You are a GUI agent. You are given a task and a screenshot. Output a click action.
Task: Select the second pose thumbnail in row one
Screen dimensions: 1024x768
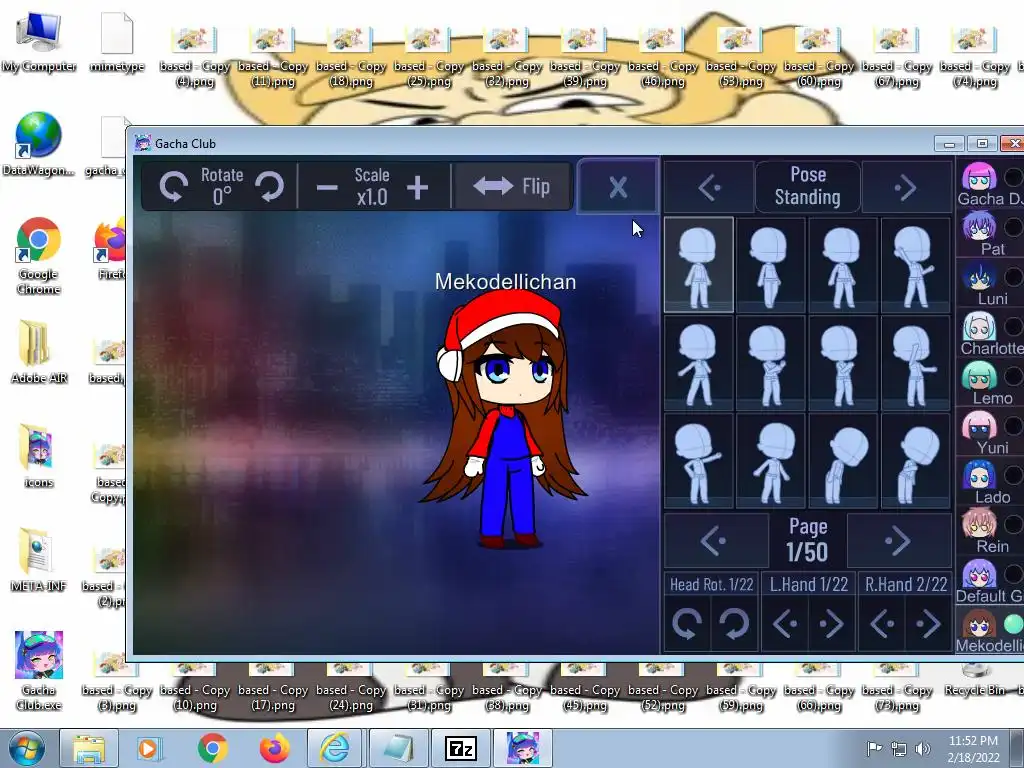(x=771, y=265)
